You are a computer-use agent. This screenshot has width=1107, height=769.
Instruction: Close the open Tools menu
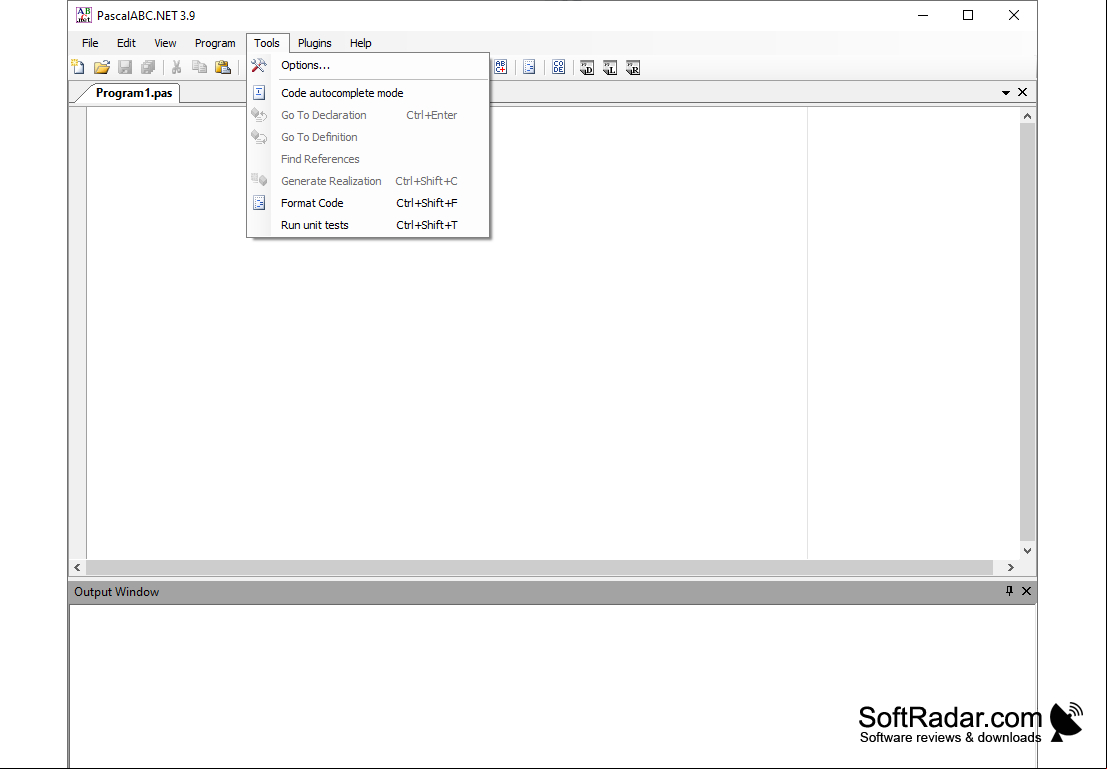click(267, 43)
